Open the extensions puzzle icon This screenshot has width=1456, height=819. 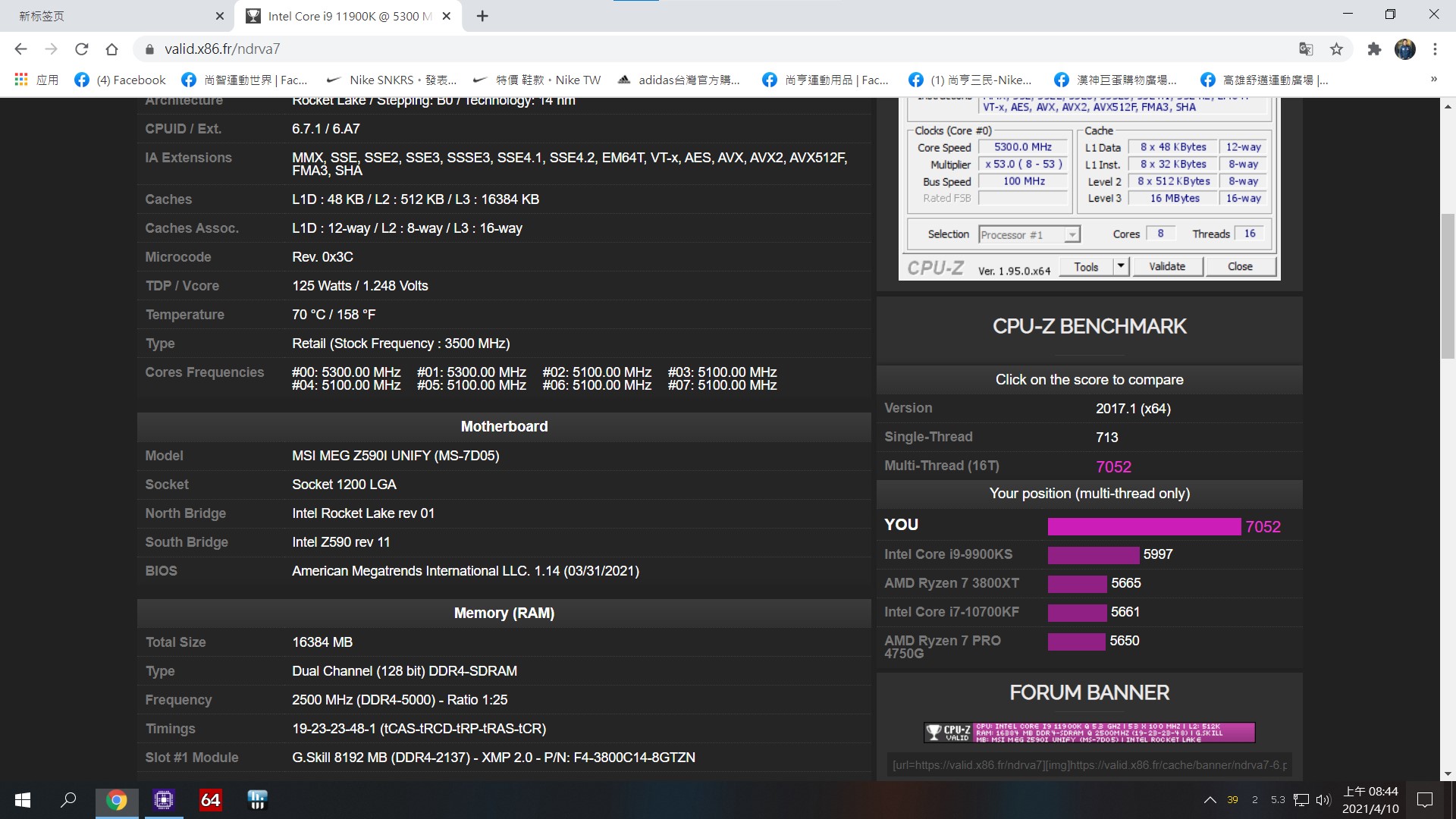click(1374, 49)
